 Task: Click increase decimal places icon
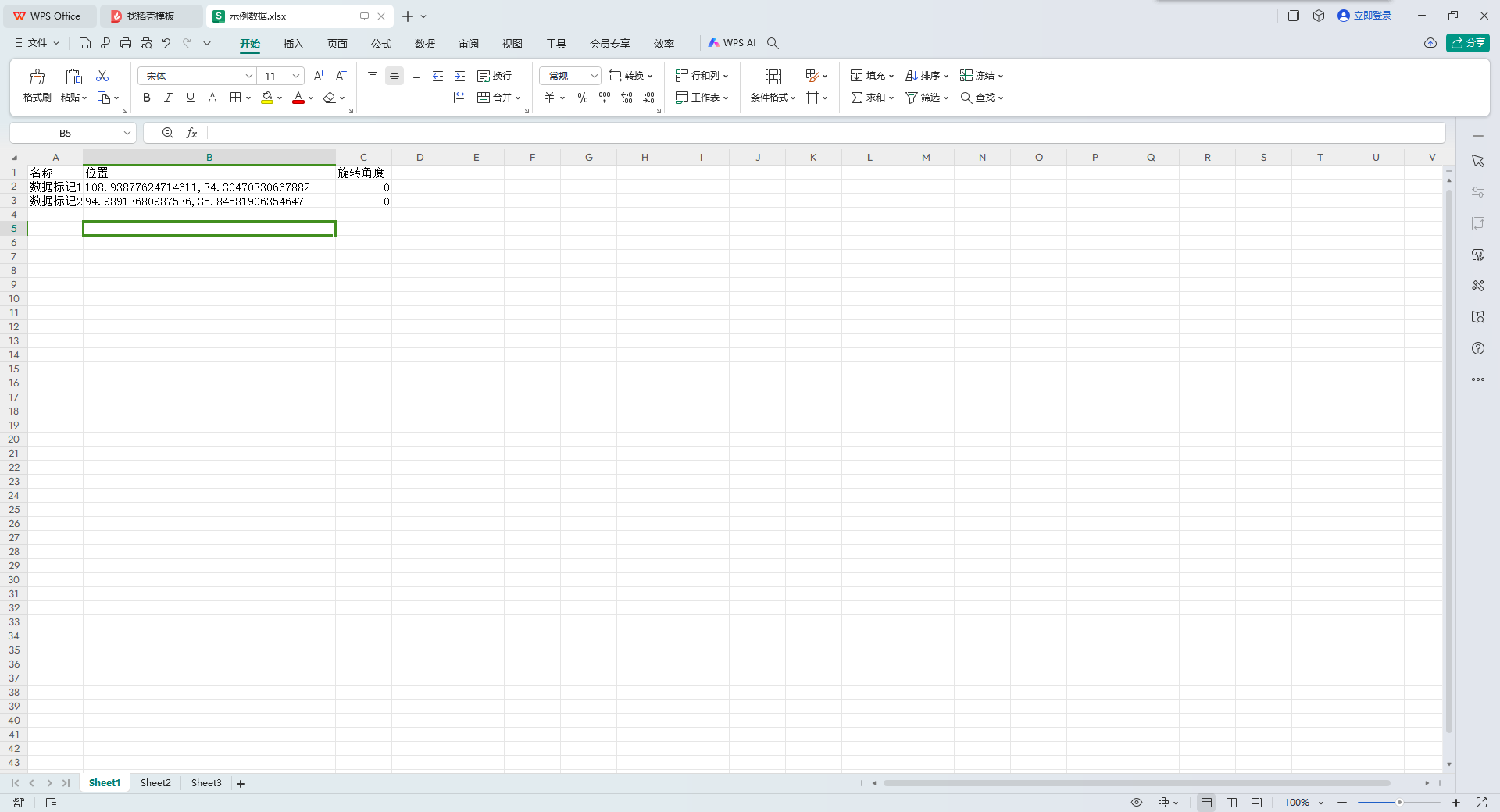pyautogui.click(x=627, y=98)
